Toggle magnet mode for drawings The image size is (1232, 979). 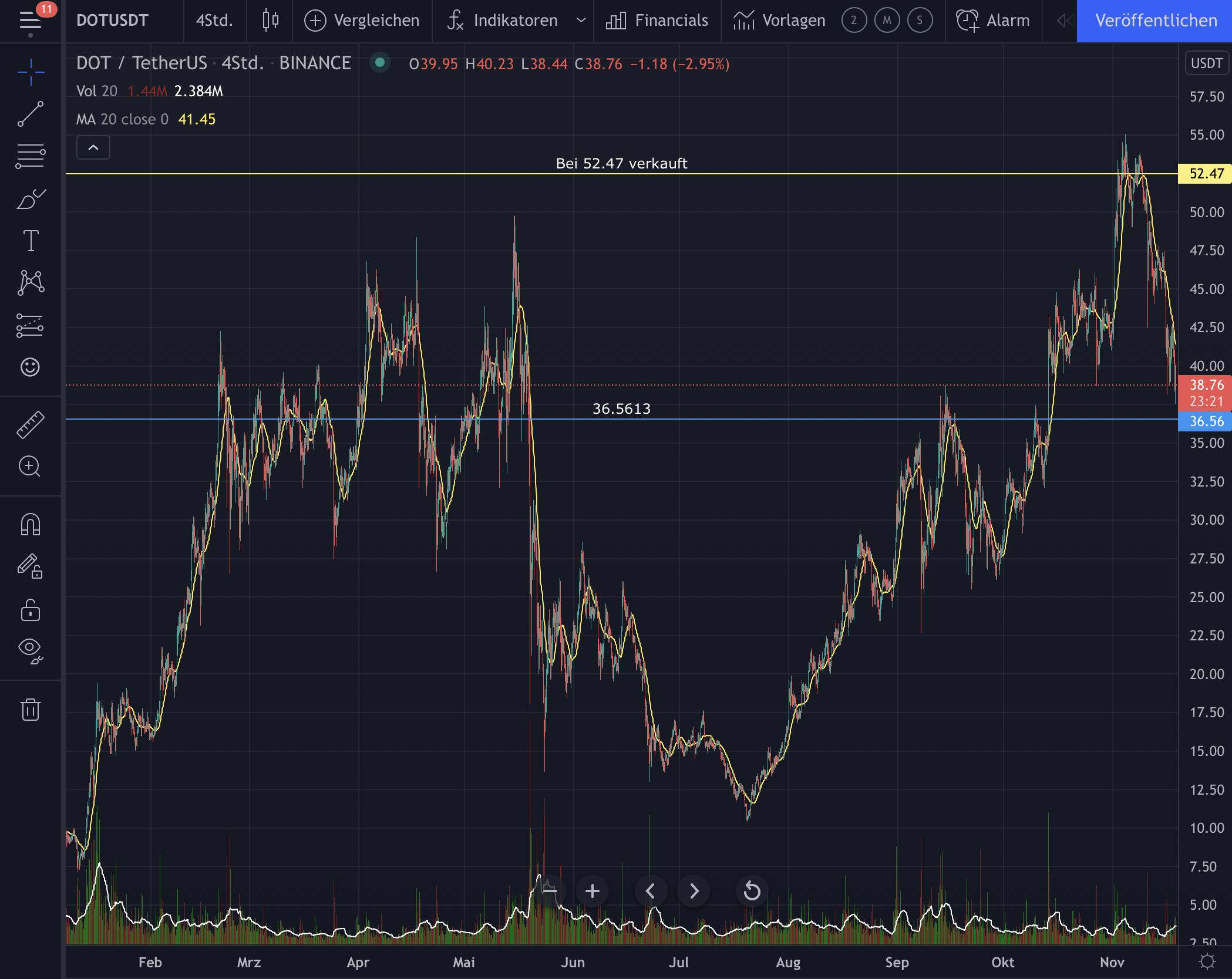point(31,524)
